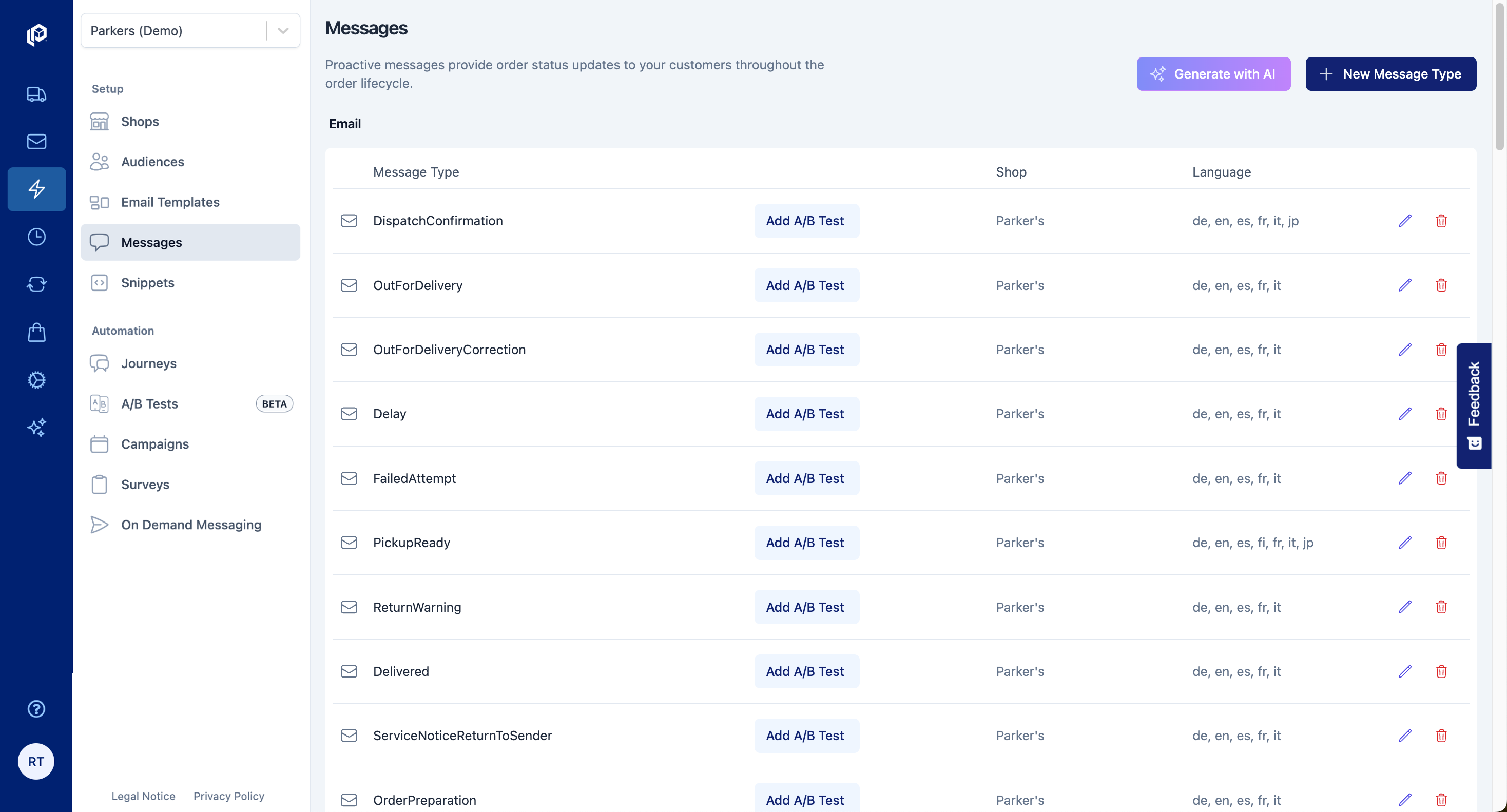This screenshot has width=1507, height=812.
Task: Open the shopping bag icon in left rail
Action: (x=36, y=332)
